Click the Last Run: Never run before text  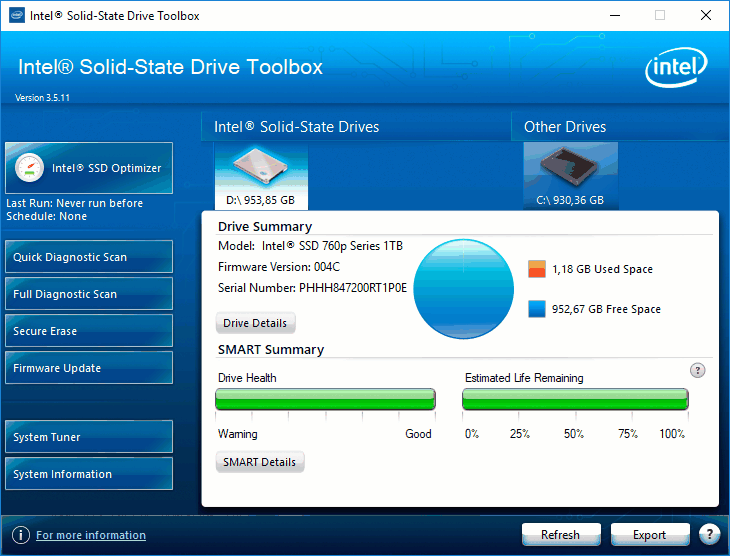[74, 203]
